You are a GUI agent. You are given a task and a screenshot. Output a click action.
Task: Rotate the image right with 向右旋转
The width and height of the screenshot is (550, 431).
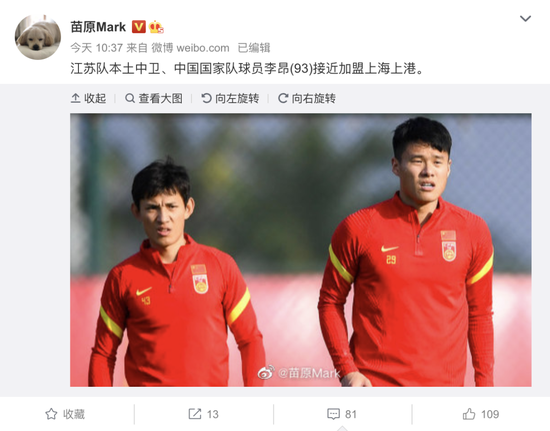pyautogui.click(x=307, y=99)
